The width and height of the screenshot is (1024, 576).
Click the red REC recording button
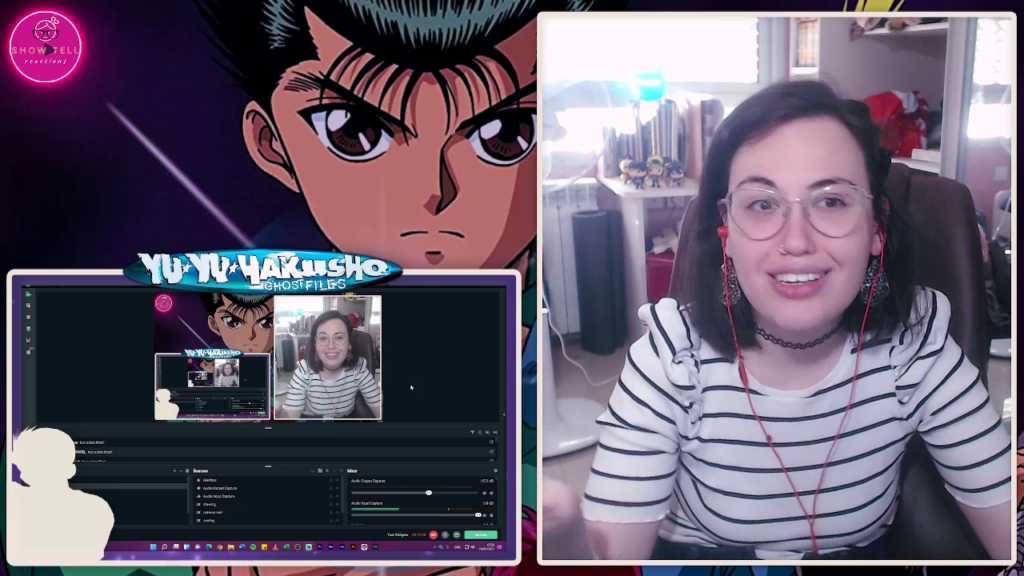pyautogui.click(x=433, y=535)
